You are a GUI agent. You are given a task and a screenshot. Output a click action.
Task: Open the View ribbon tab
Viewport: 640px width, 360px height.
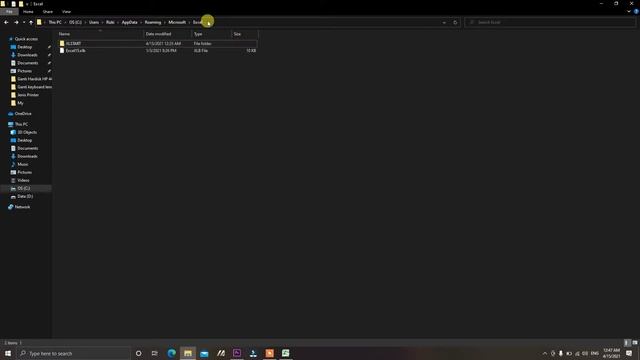67,12
